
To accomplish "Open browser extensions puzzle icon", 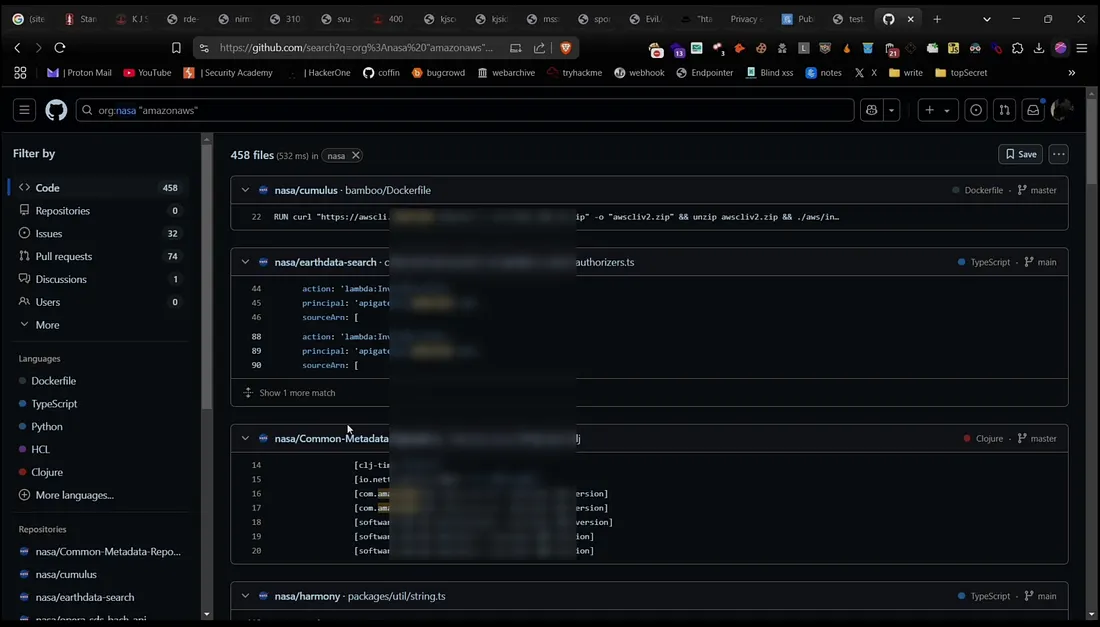I will coord(1017,48).
